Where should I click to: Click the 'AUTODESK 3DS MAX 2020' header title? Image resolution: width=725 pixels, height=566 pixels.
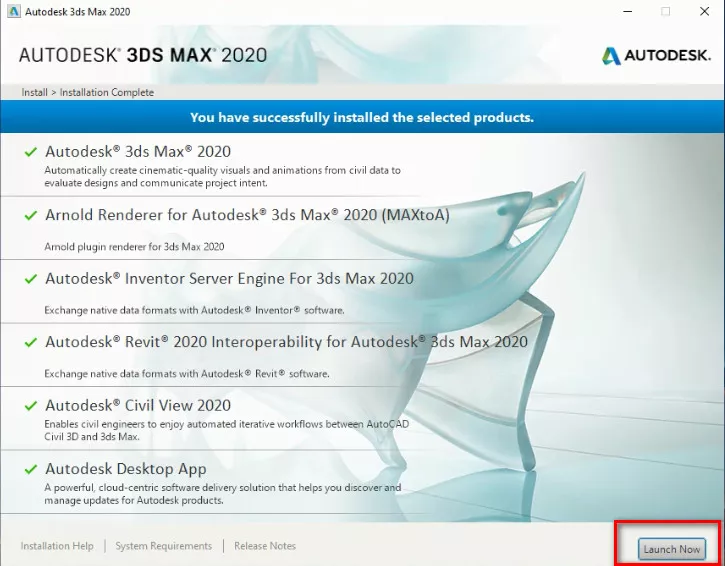tap(143, 55)
